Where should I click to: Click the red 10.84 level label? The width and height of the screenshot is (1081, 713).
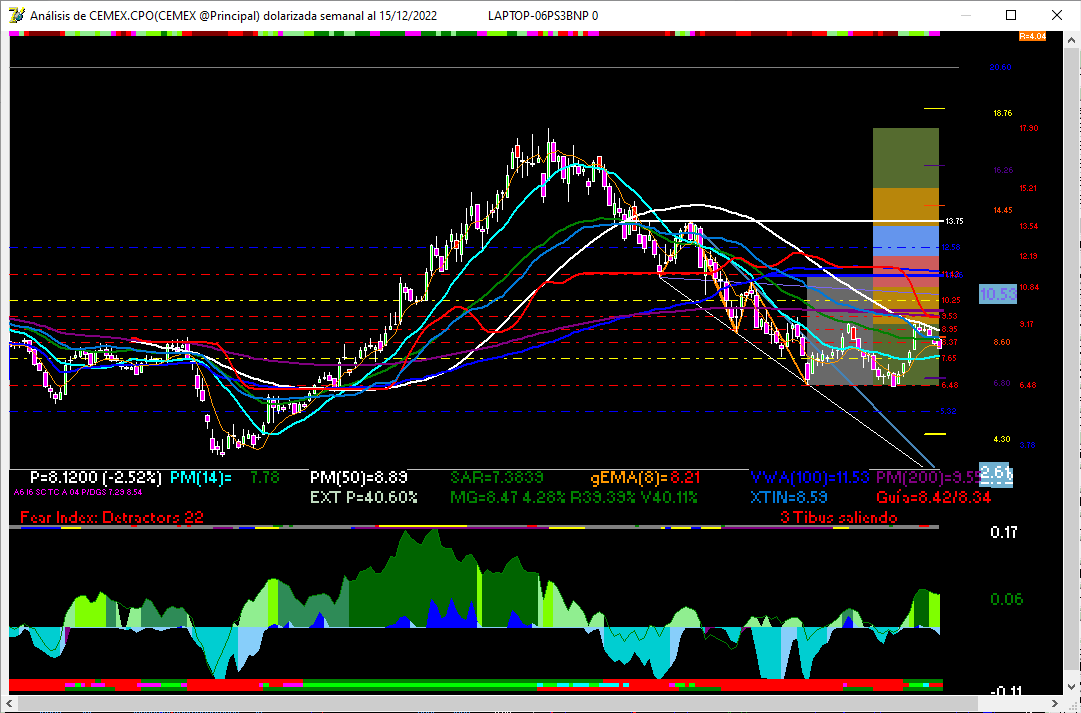coord(1029,288)
